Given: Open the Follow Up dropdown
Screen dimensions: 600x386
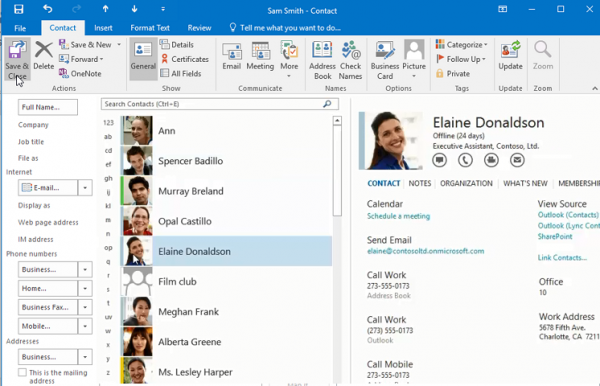Looking at the screenshot, I should tap(484, 59).
